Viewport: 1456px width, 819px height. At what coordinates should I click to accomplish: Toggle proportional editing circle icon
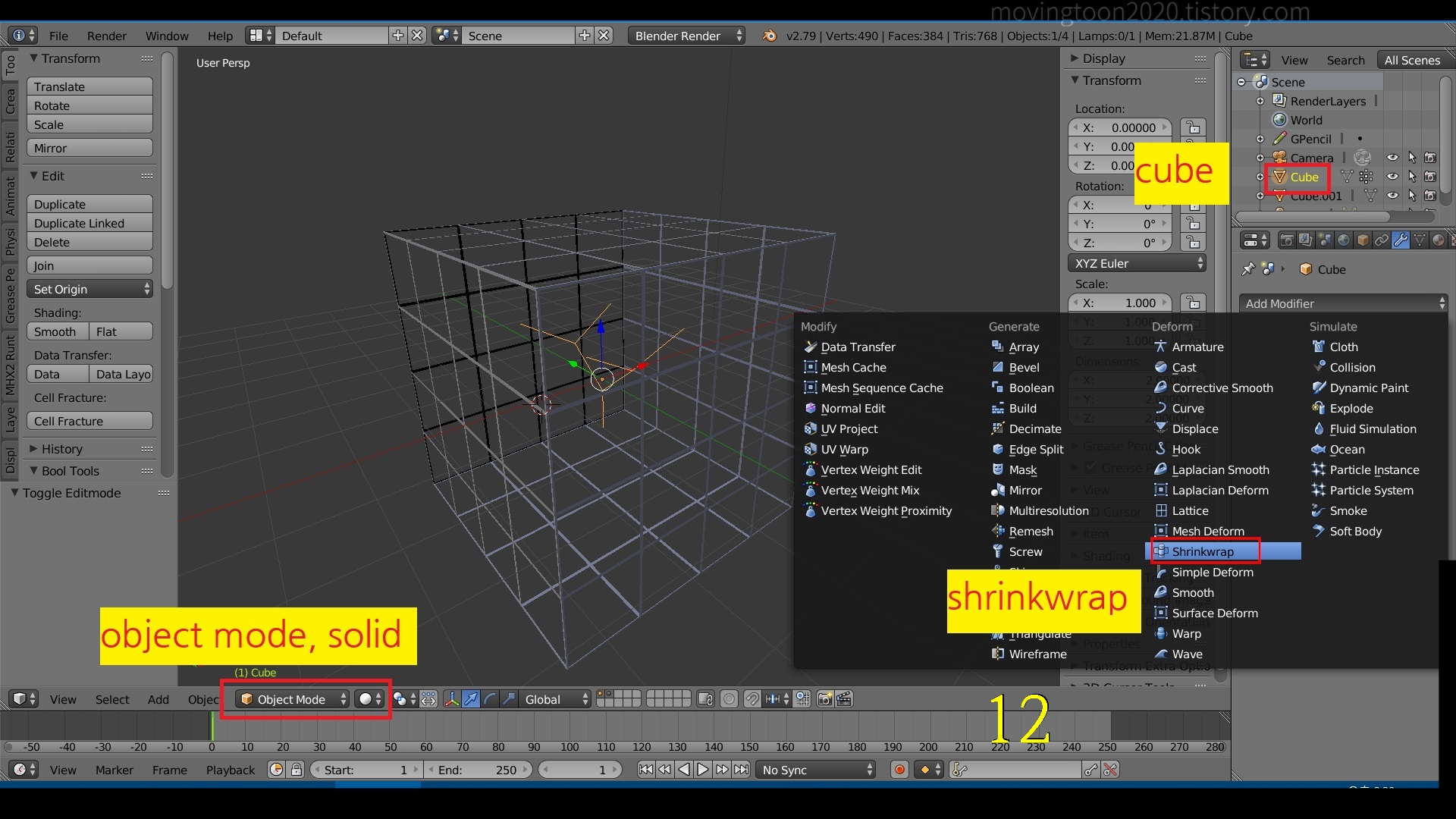point(729,699)
